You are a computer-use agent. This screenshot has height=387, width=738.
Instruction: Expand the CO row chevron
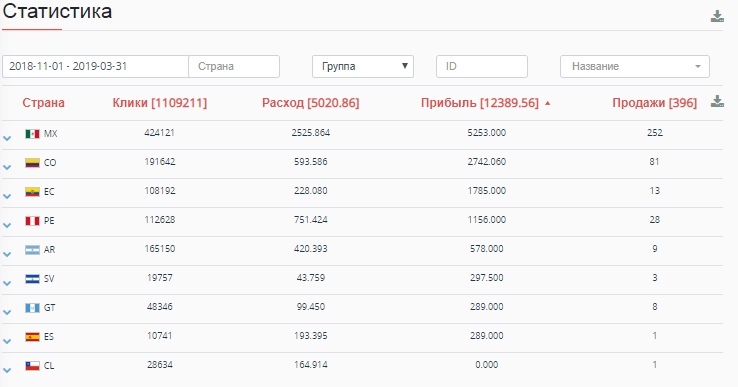[x=7, y=167]
